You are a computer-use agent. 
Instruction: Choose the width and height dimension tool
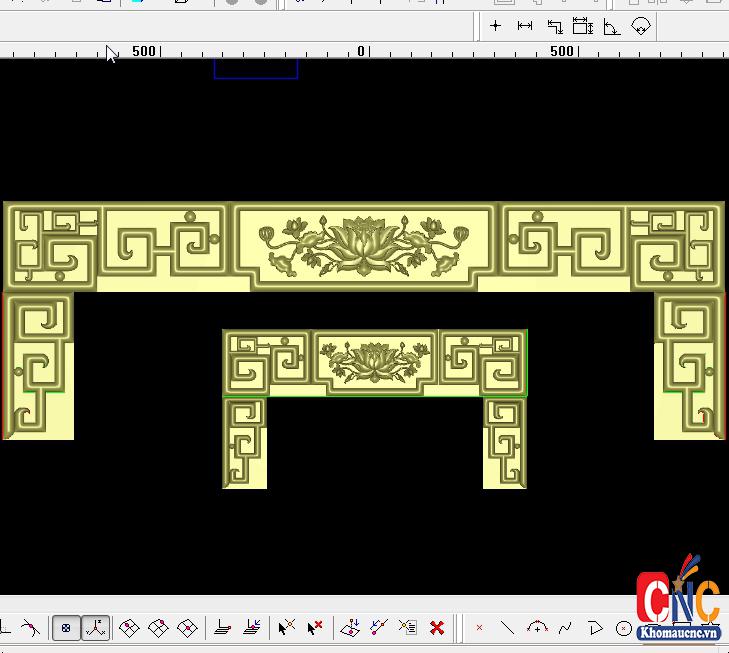583,26
